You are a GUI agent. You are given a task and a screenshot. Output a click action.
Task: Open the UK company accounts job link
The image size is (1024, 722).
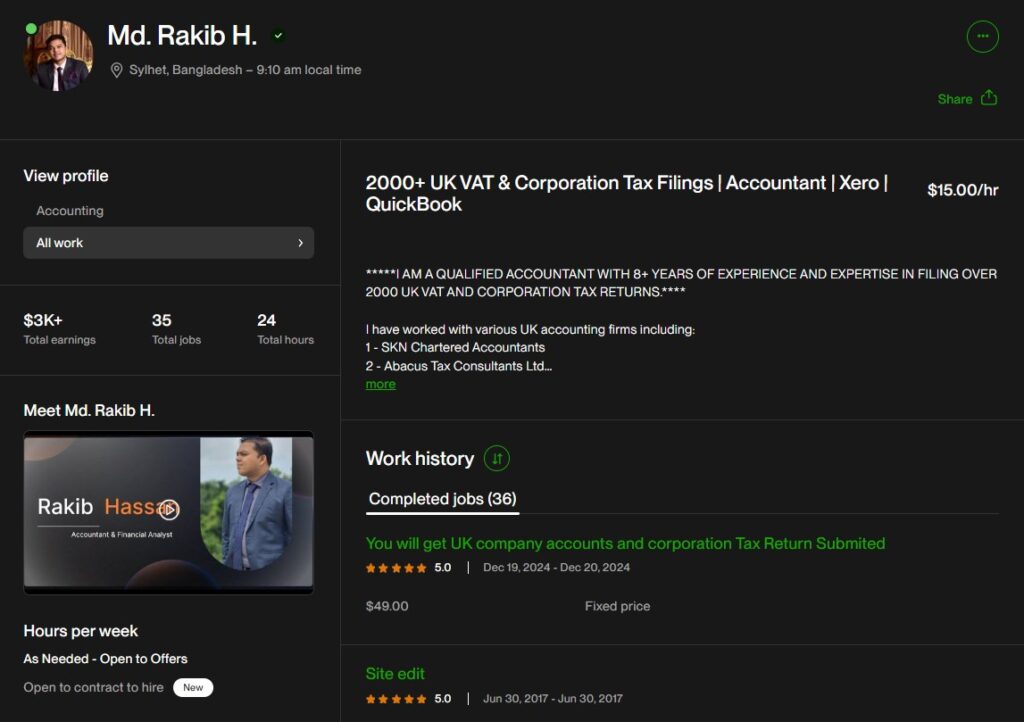(x=625, y=544)
